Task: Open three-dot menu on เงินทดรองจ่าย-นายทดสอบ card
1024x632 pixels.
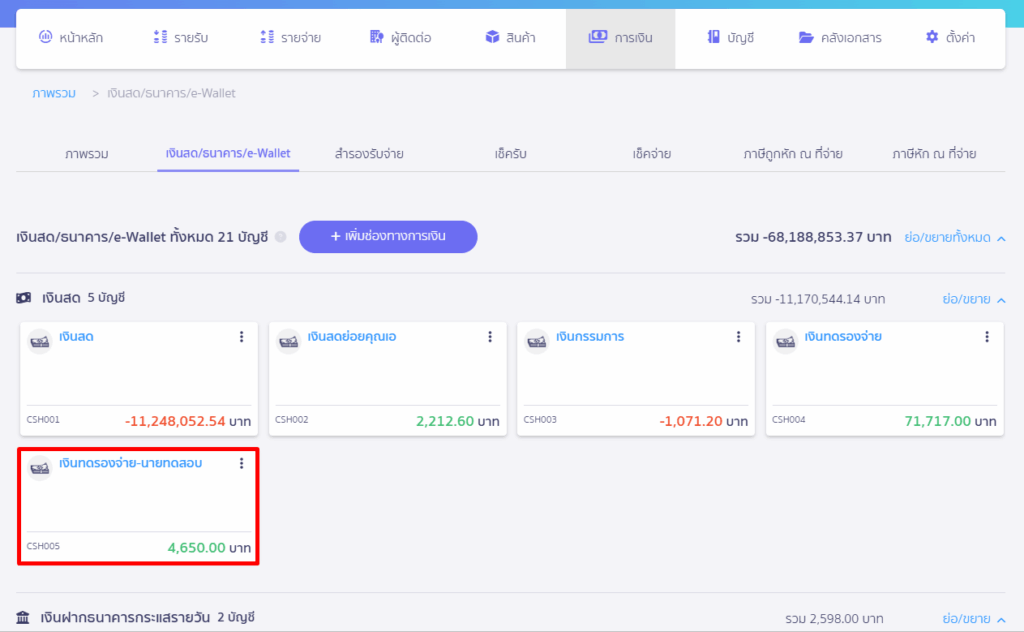Action: tap(241, 463)
